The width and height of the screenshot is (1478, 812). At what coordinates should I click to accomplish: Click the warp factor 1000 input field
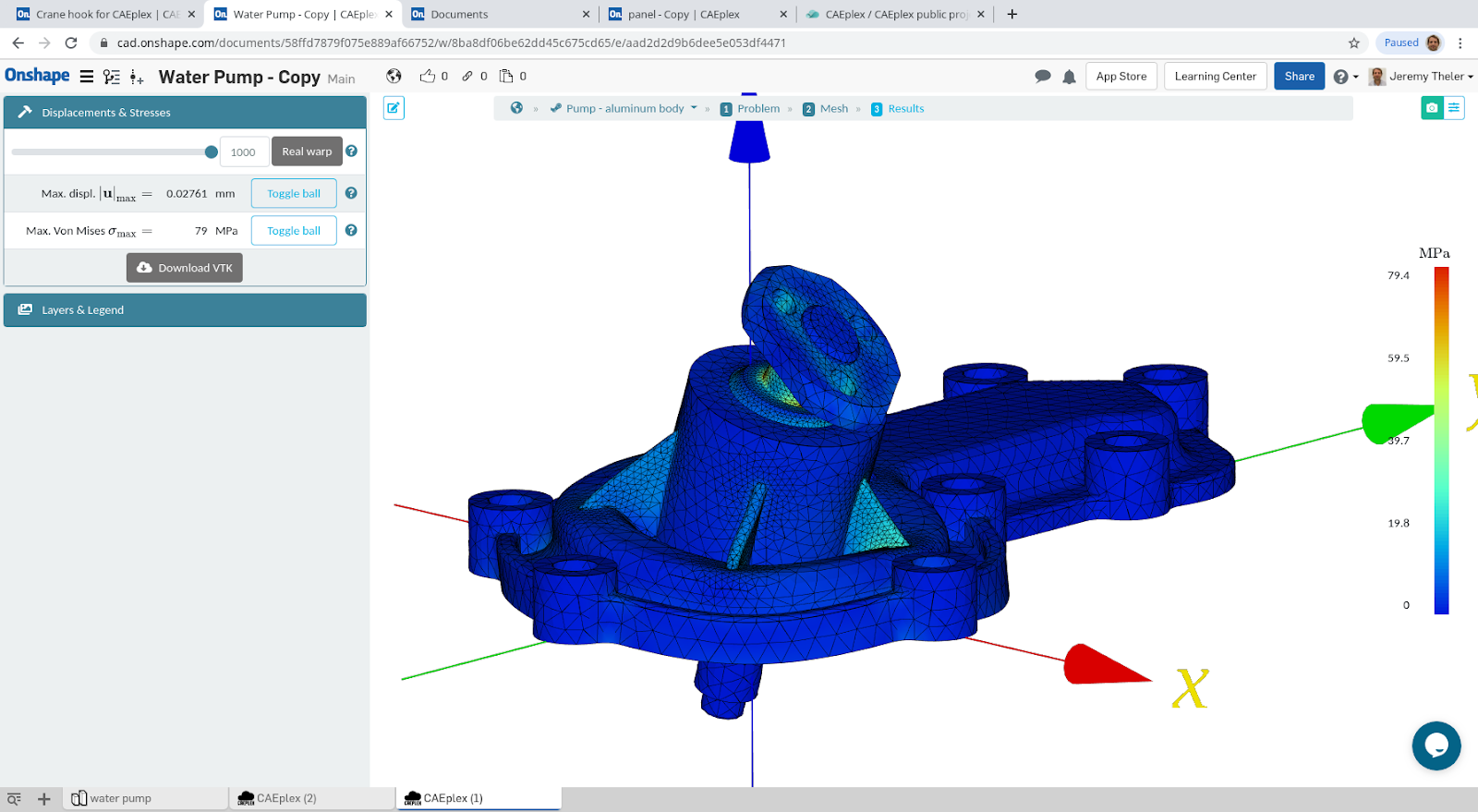tap(244, 152)
